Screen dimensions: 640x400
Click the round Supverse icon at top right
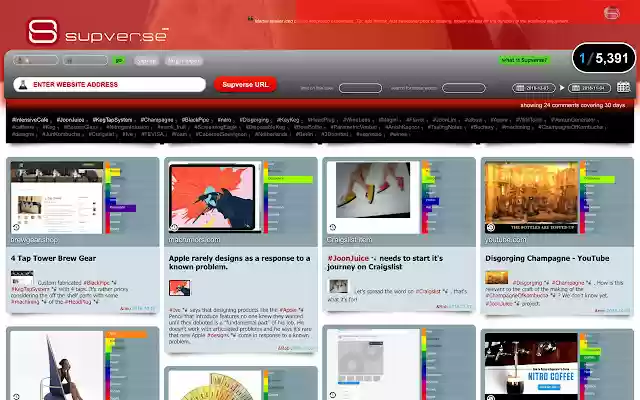[611, 13]
